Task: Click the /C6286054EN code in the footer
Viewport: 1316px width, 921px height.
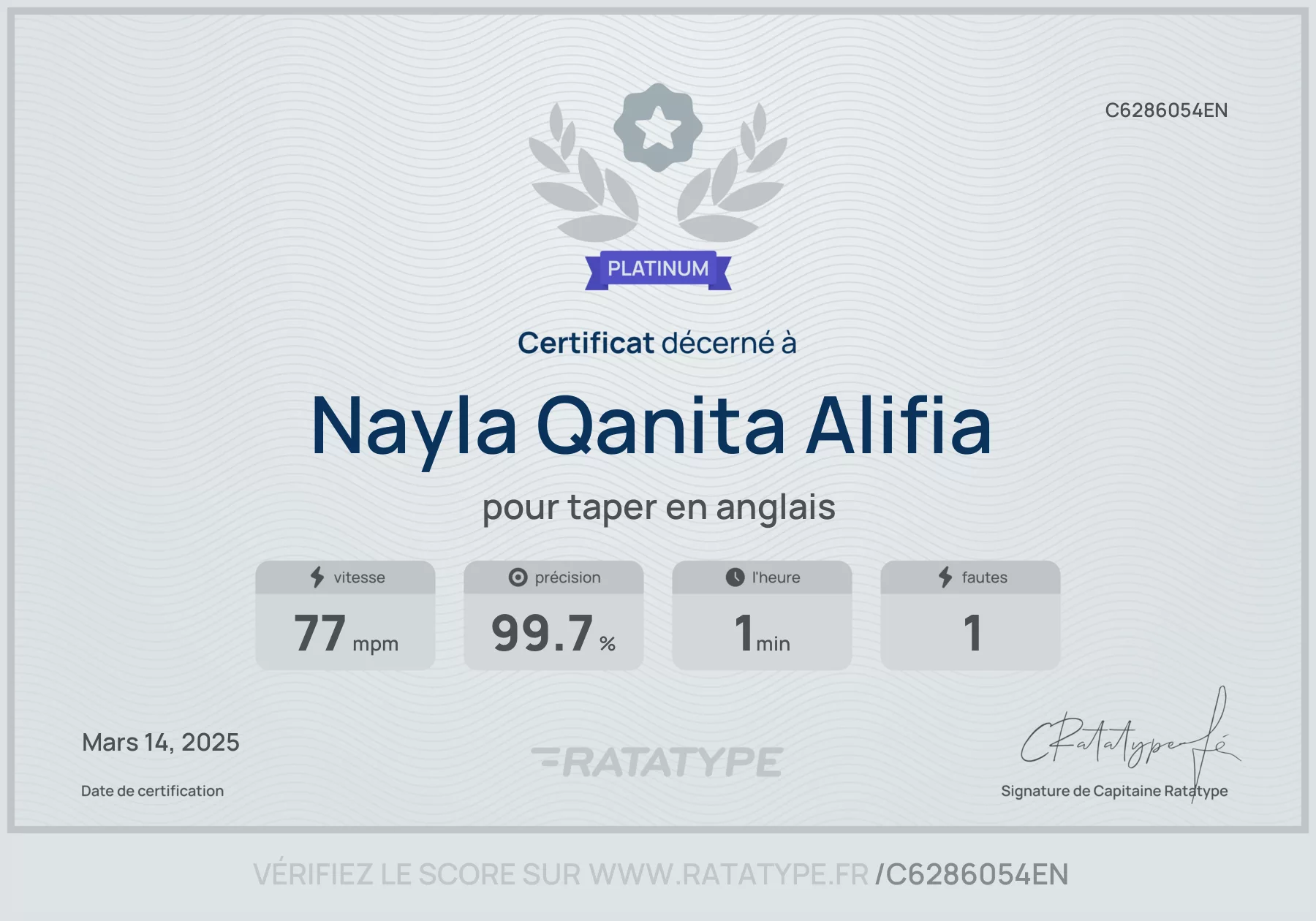Action: tap(972, 875)
